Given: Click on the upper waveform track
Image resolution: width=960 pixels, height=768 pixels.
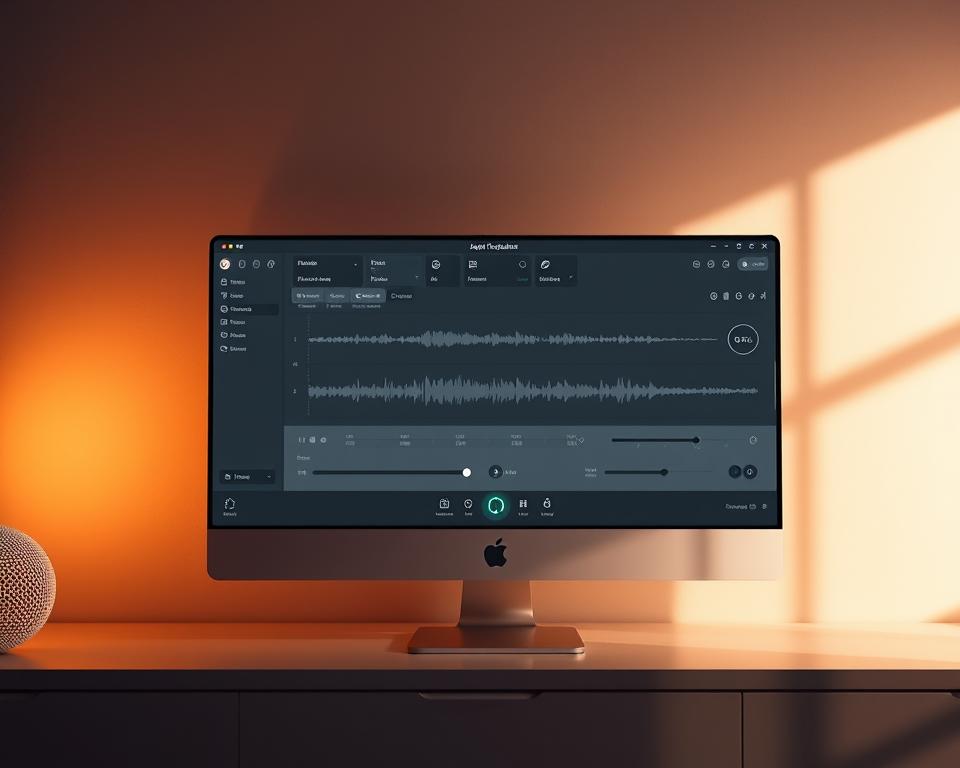Looking at the screenshot, I should pos(512,339).
